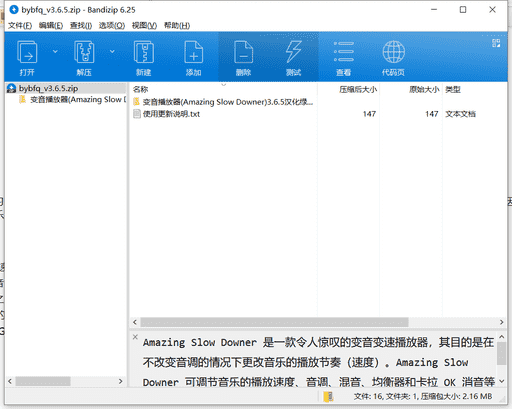
Task: Open the Find (查找) menu
Action: (81, 26)
